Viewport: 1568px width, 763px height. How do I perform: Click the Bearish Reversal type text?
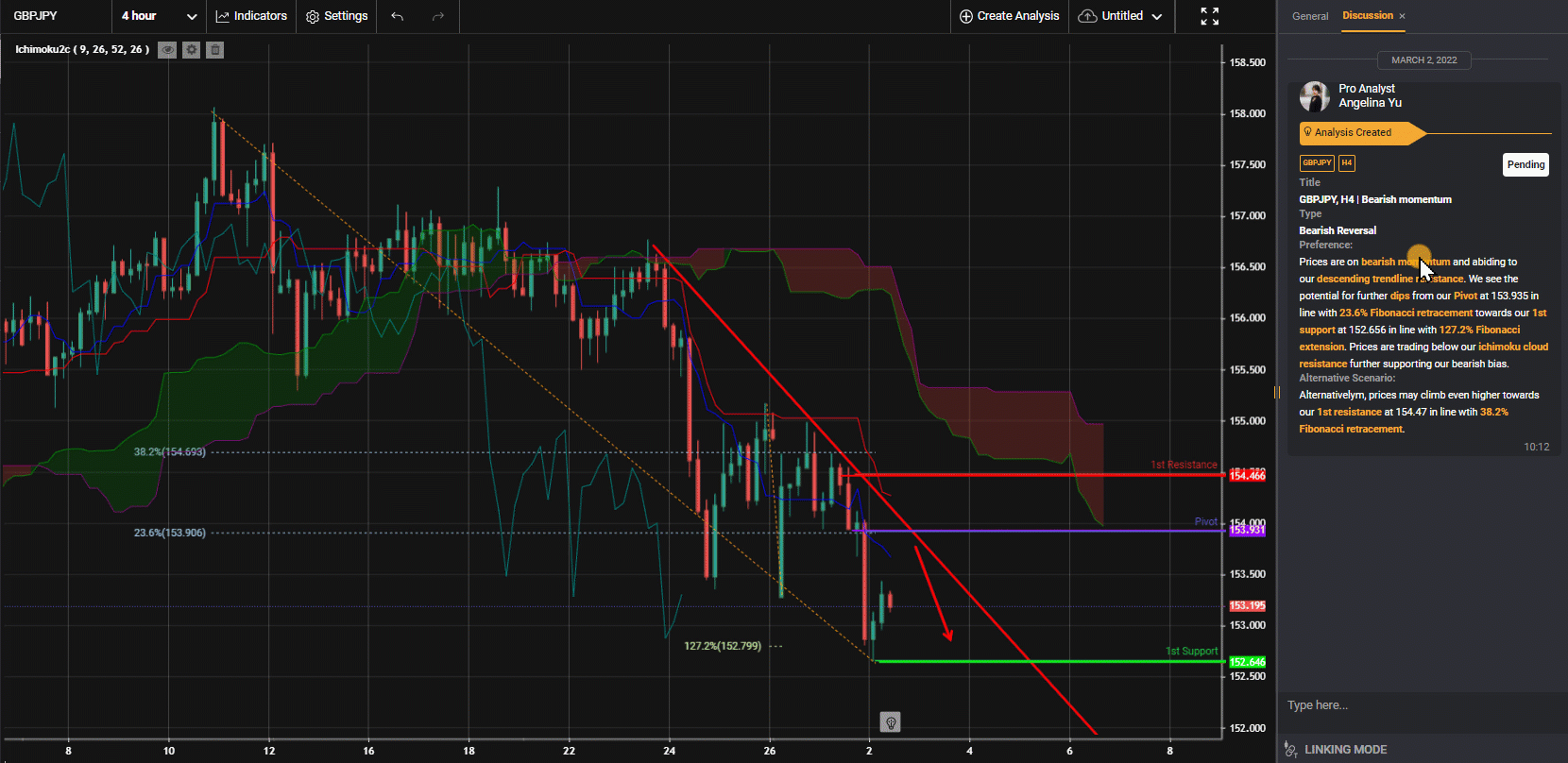click(x=1338, y=230)
